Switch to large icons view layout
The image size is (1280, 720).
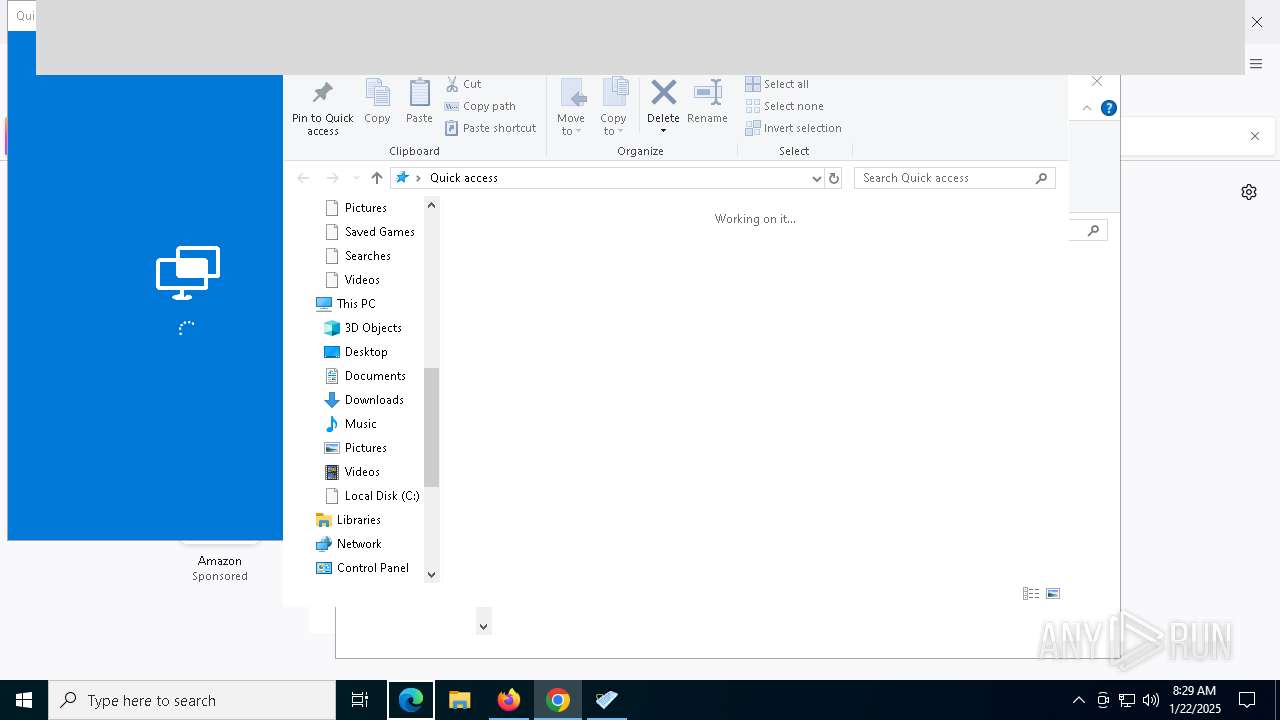1053,593
